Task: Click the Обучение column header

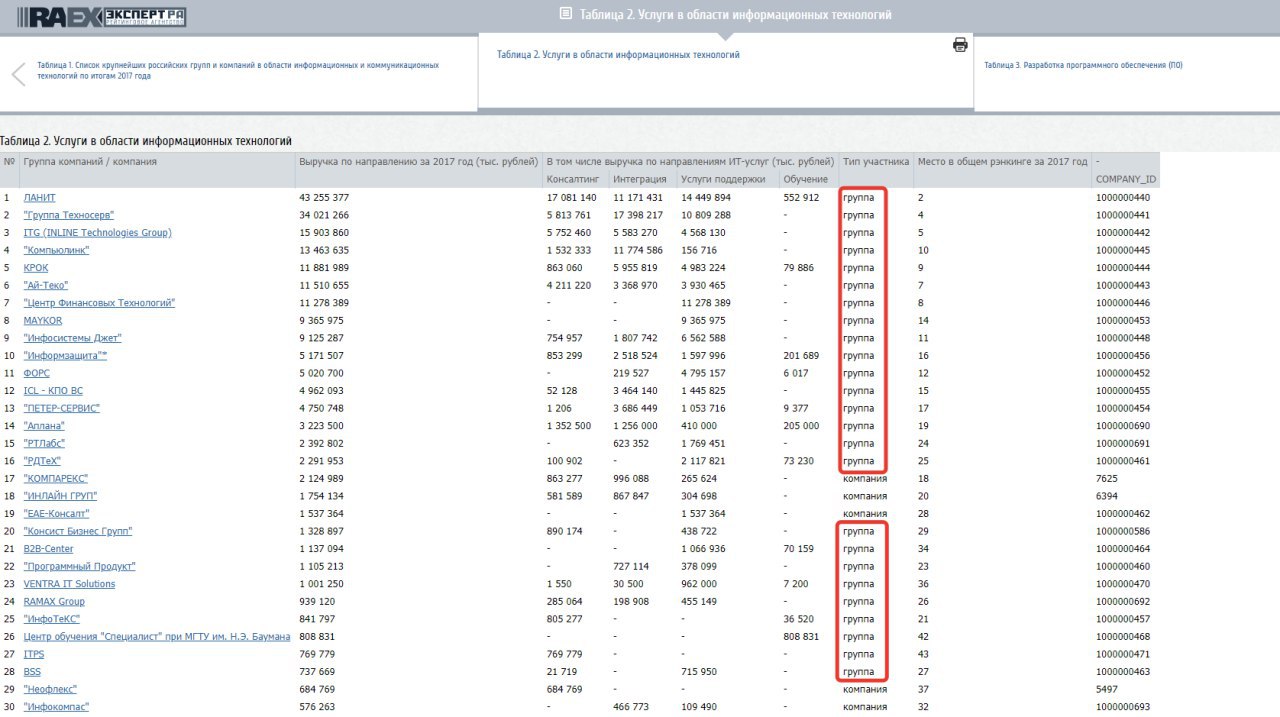Action: pyautogui.click(x=805, y=179)
